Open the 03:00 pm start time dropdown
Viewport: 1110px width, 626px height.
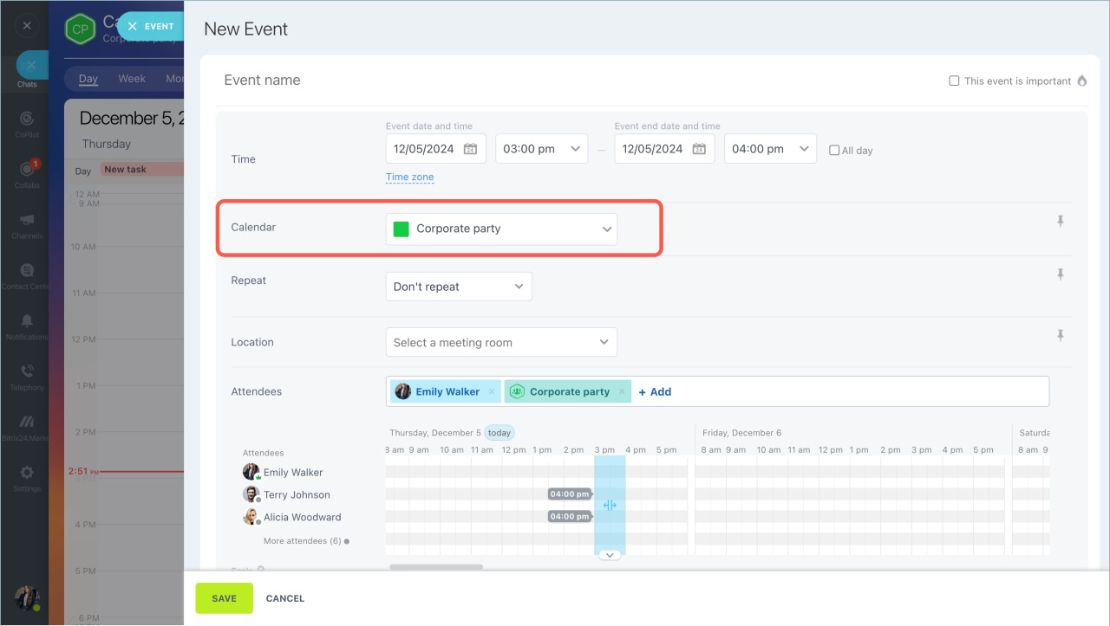pyautogui.click(x=542, y=149)
